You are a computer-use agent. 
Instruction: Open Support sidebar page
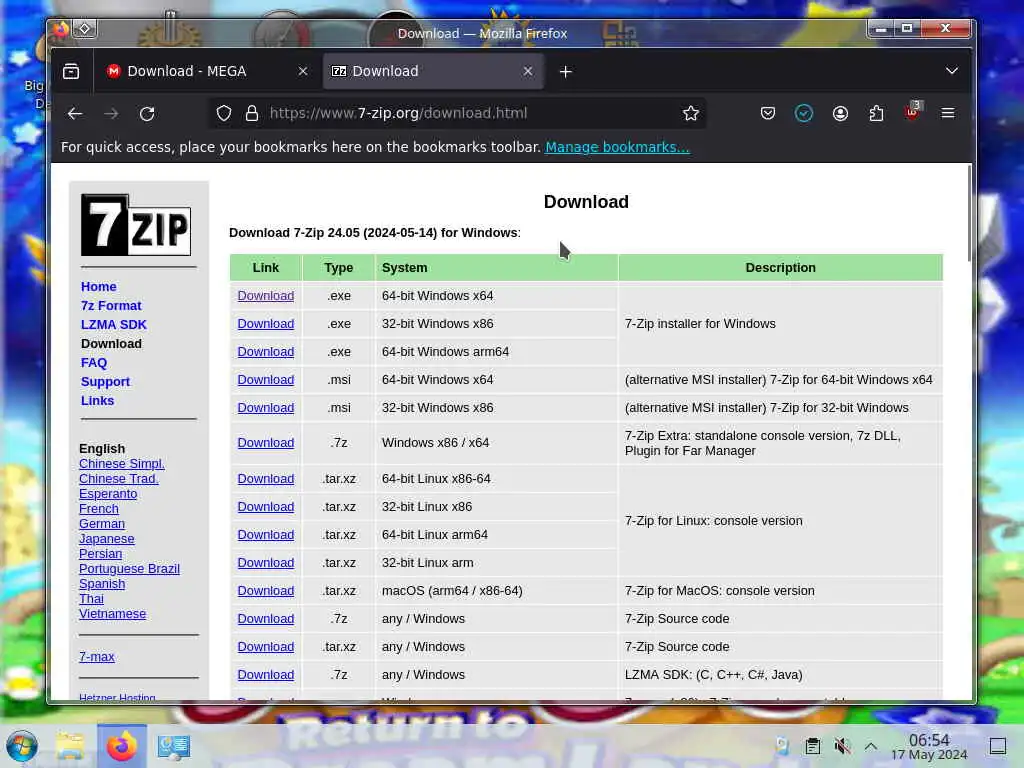[105, 381]
